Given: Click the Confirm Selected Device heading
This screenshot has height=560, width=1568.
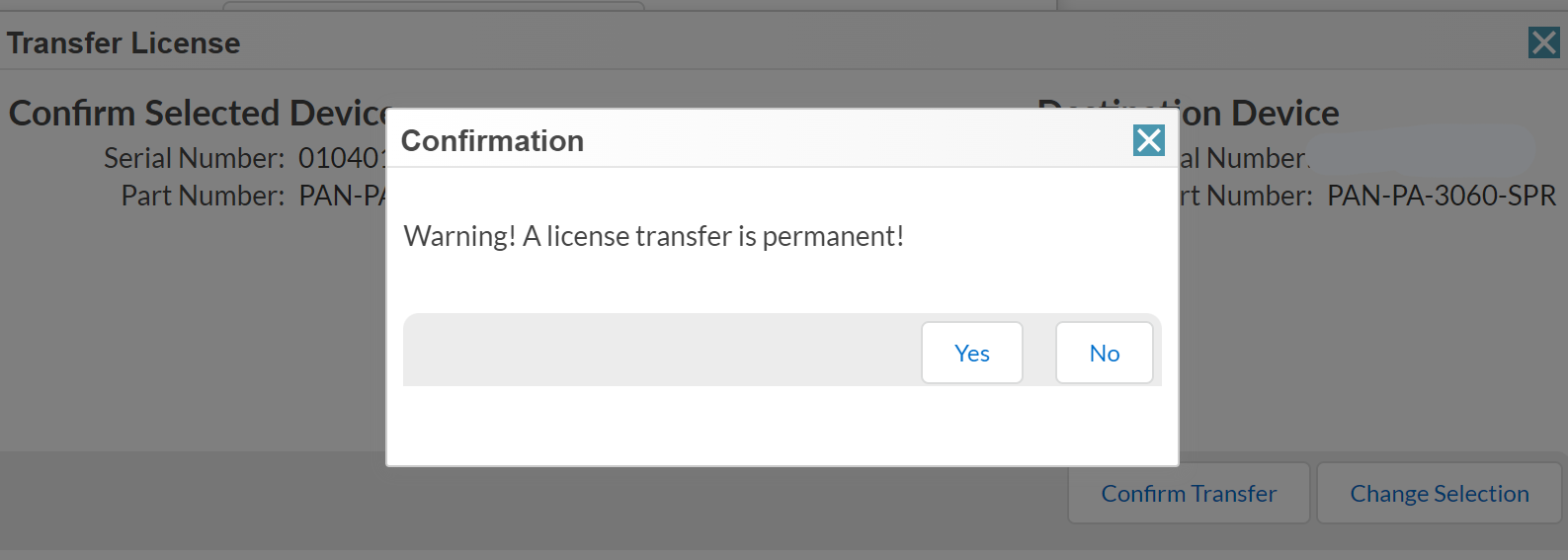Looking at the screenshot, I should (198, 114).
